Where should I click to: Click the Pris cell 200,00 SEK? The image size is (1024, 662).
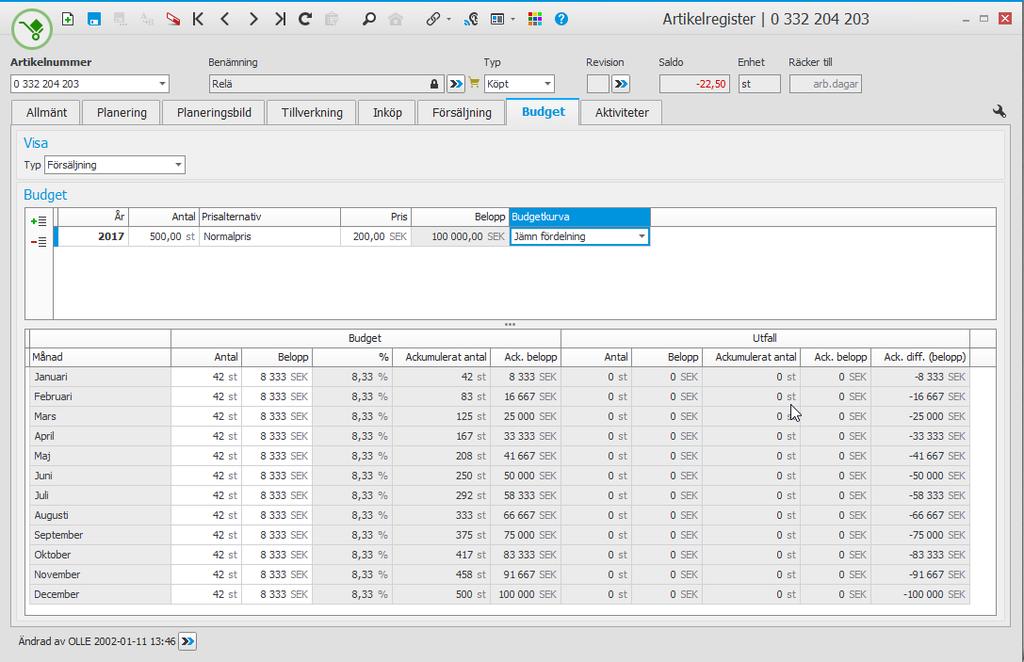[376, 236]
